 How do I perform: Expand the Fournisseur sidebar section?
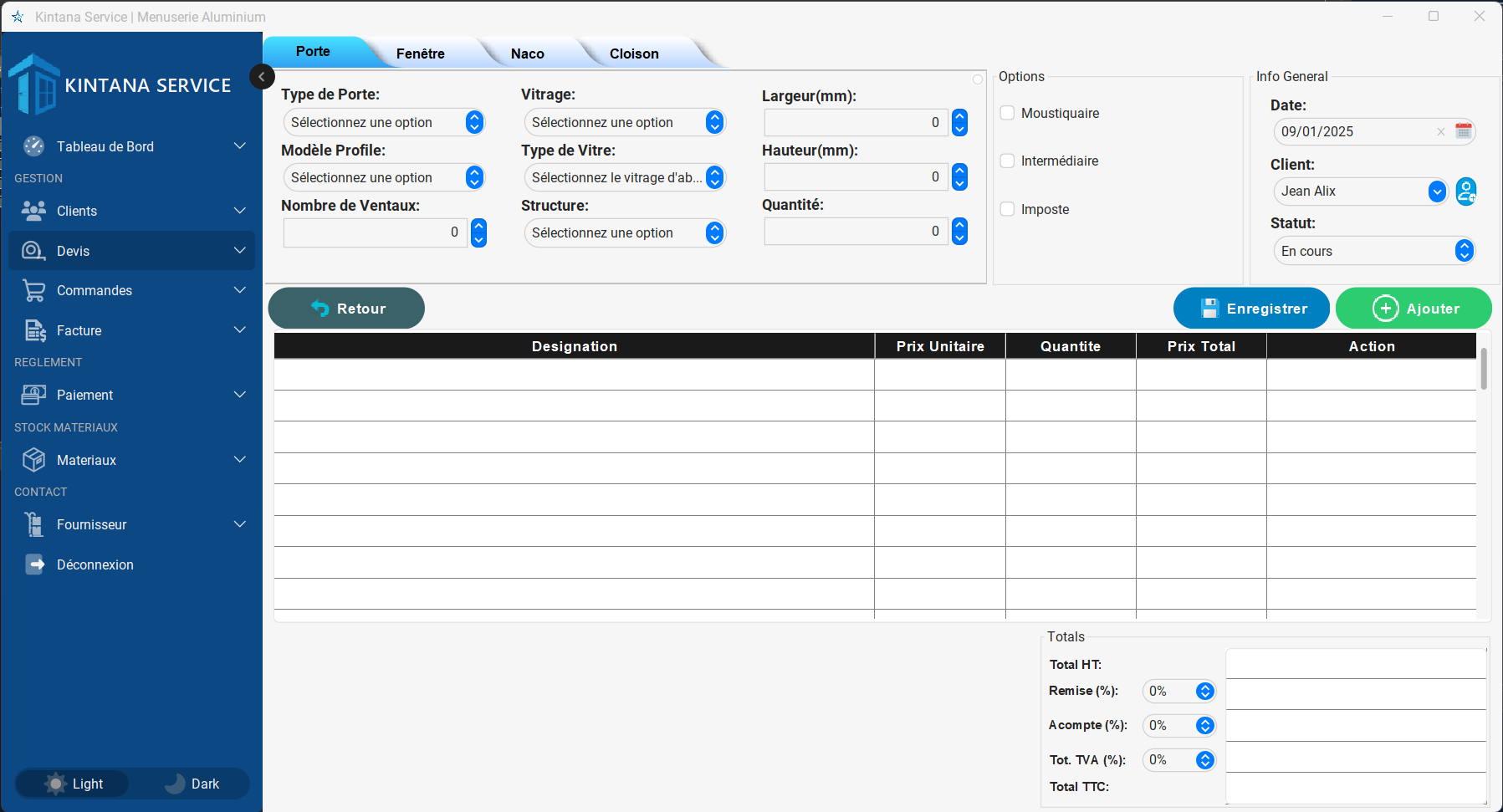pos(240,524)
